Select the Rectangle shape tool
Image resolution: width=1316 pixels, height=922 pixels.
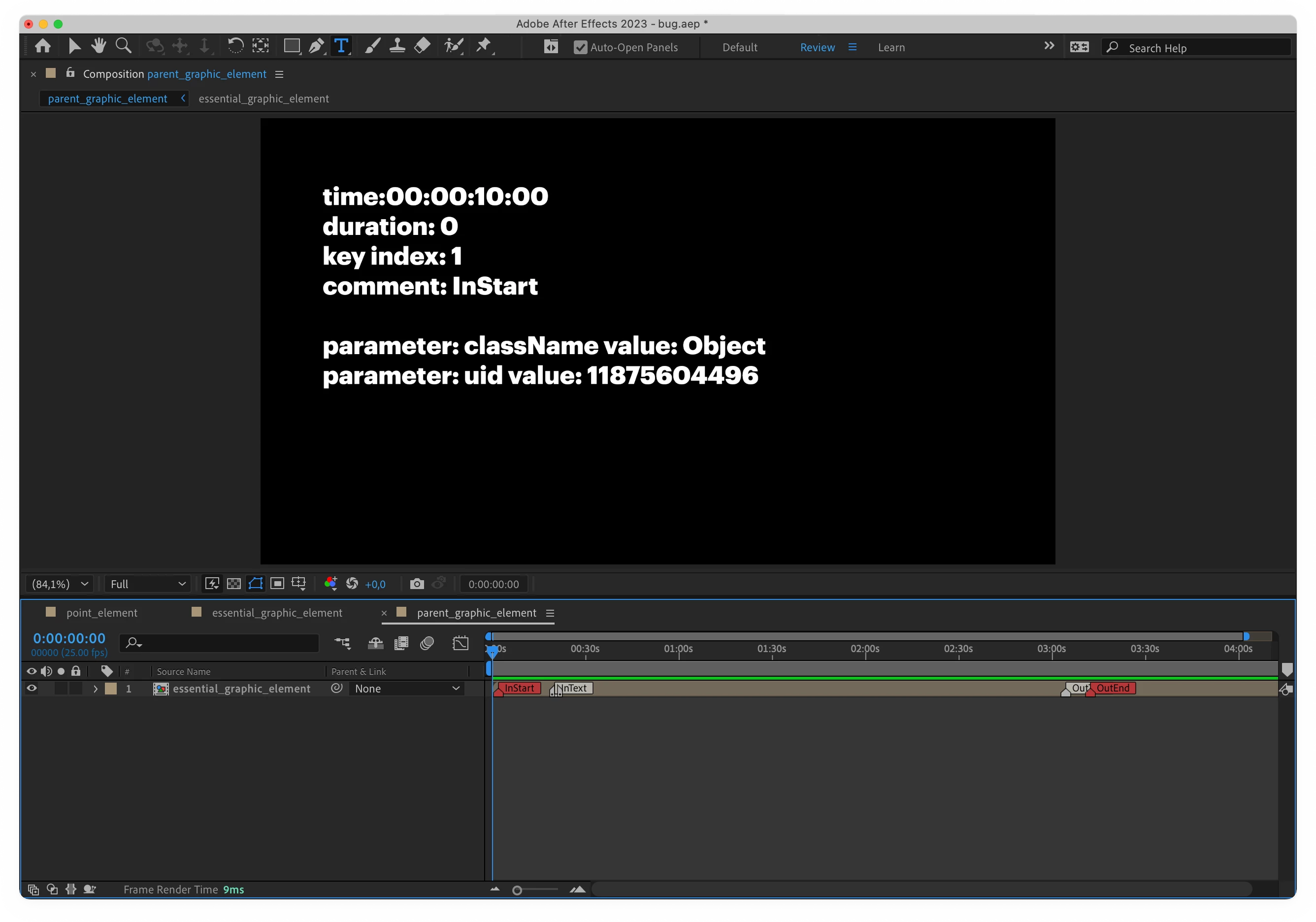[292, 46]
